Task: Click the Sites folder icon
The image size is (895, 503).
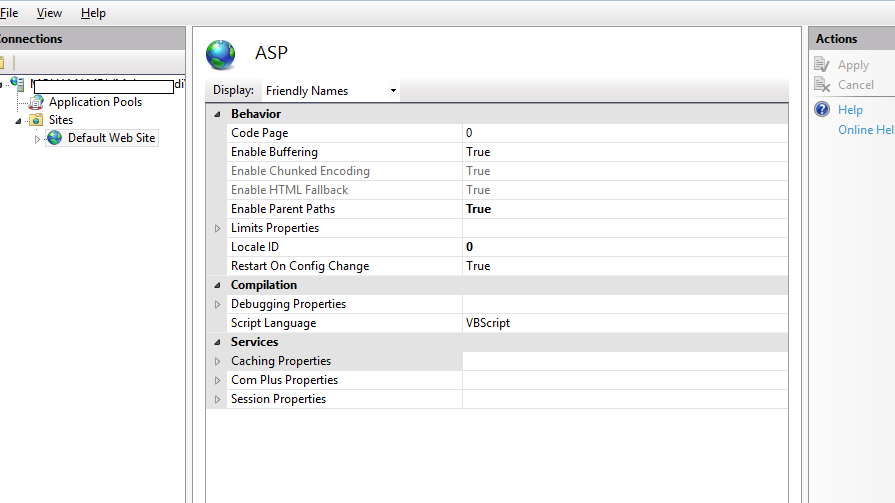Action: pos(37,120)
